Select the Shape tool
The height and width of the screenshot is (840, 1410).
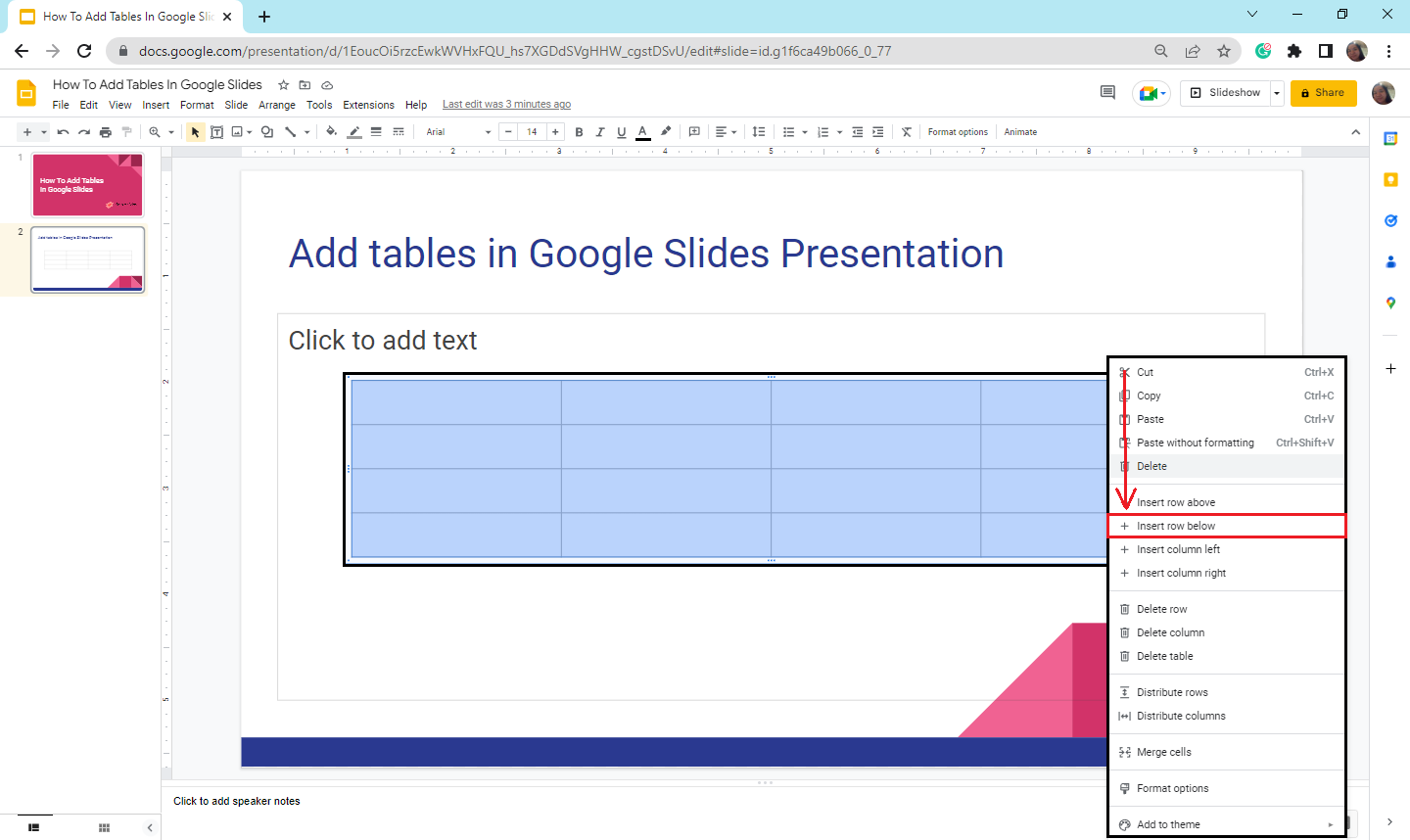click(267, 132)
